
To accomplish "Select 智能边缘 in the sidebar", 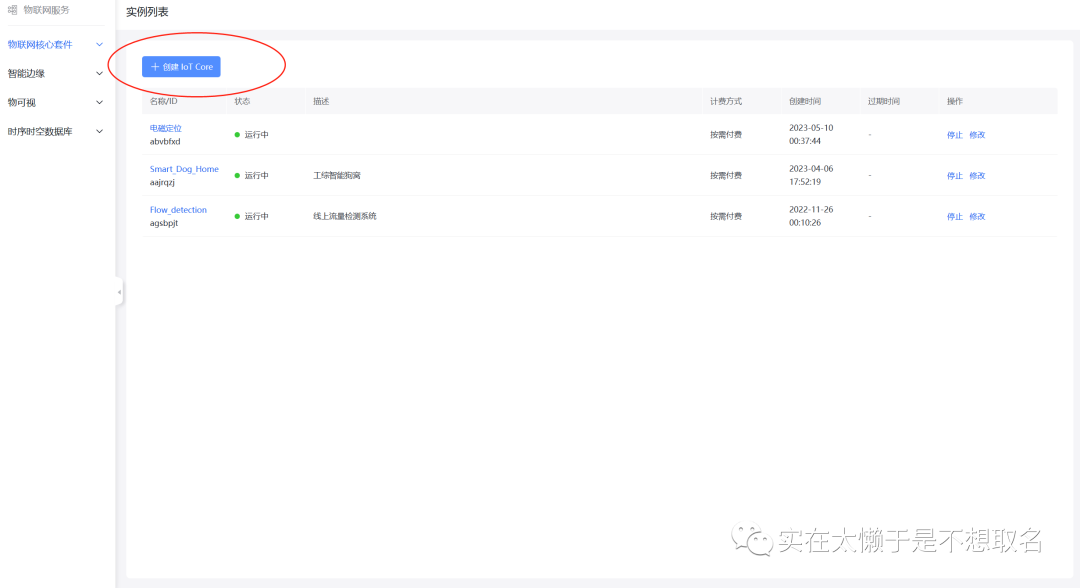I will click(26, 74).
